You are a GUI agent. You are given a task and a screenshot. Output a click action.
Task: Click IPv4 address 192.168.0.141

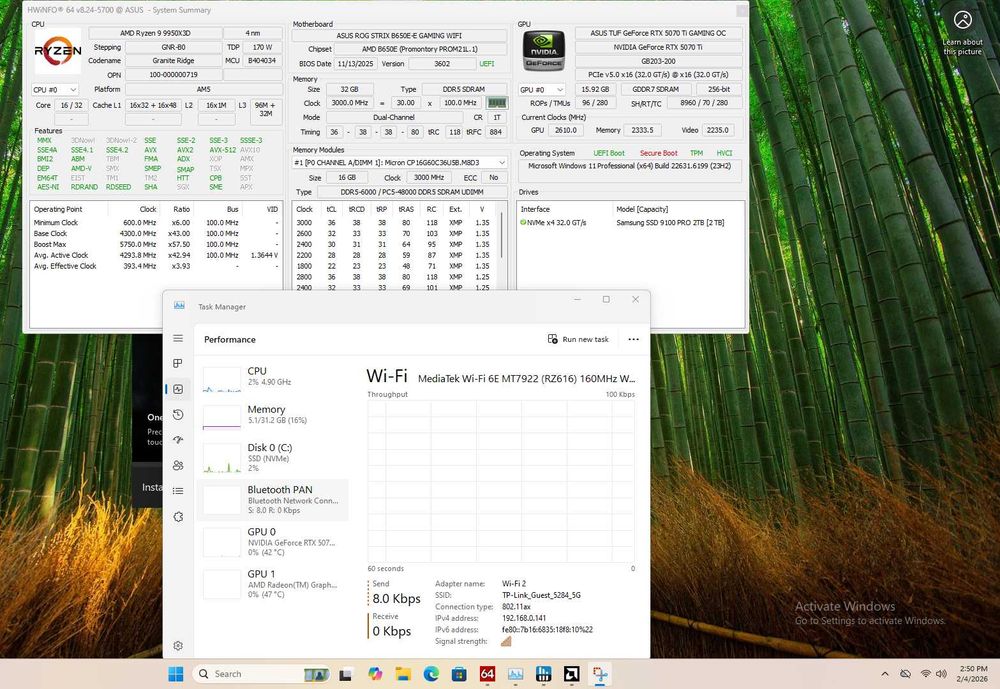pyautogui.click(x=524, y=618)
